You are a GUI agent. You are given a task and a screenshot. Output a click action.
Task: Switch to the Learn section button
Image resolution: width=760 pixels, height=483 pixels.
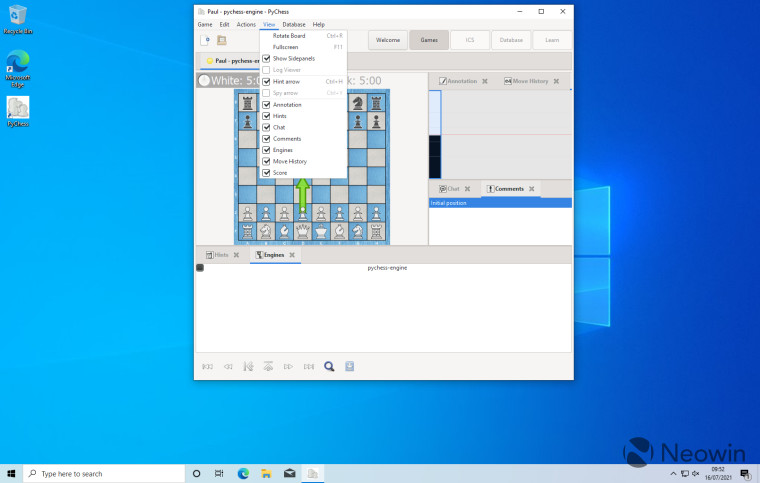coord(552,40)
